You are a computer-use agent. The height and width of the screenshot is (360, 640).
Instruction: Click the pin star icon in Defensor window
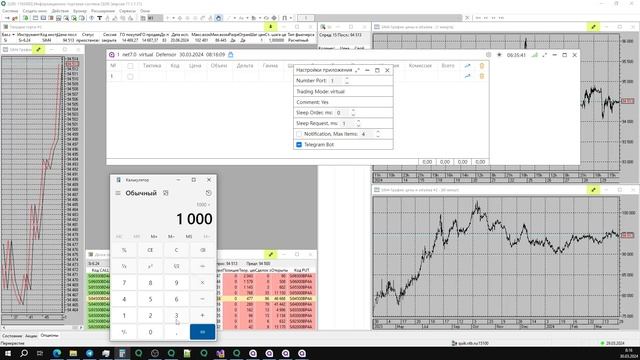[x=499, y=55]
